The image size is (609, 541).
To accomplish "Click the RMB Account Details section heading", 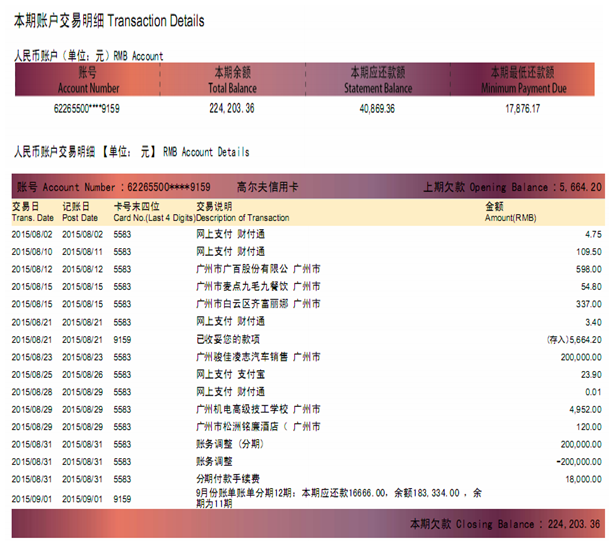I will coord(131,152).
